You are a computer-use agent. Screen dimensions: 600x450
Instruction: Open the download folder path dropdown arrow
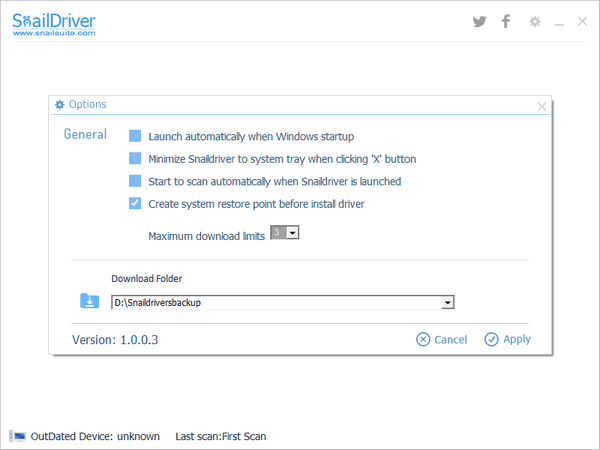point(447,303)
